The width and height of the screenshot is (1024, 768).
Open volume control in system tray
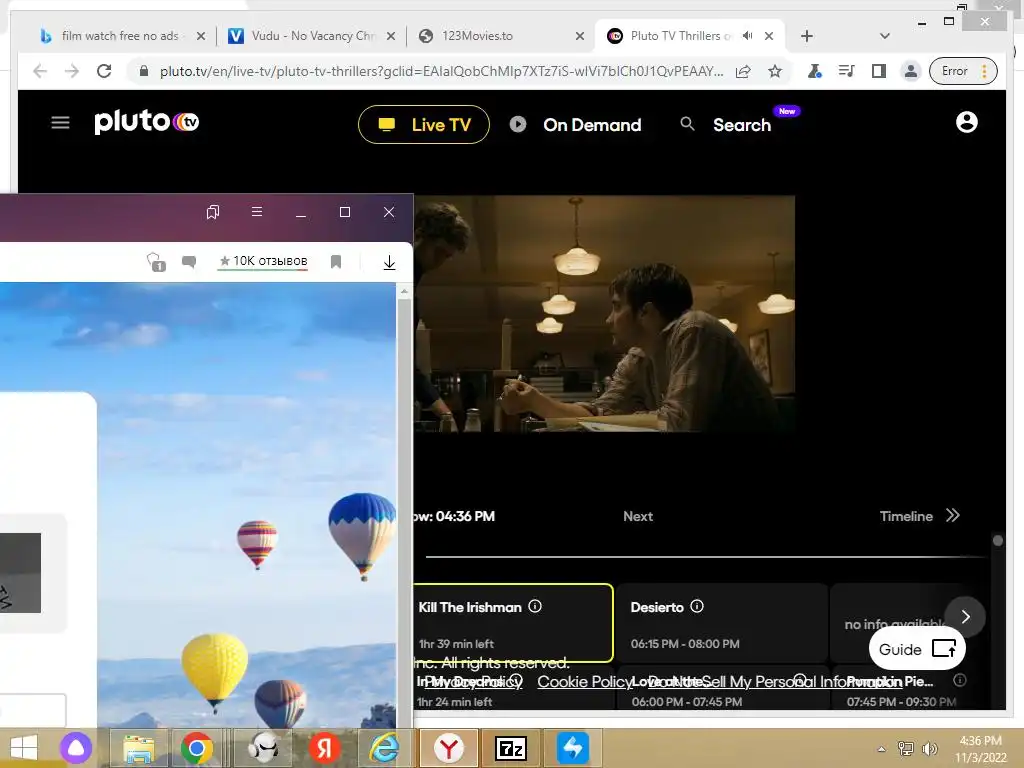click(929, 749)
